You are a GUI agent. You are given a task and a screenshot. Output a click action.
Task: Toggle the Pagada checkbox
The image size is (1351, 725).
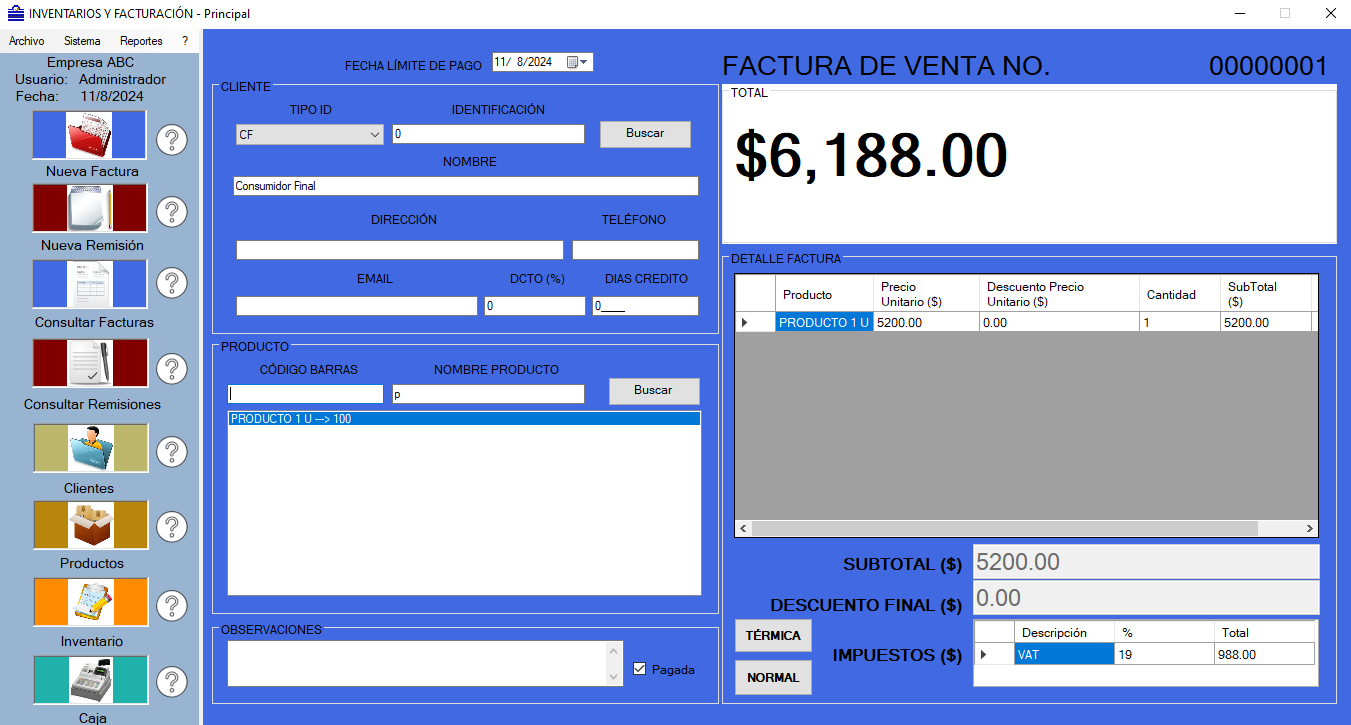coord(640,669)
